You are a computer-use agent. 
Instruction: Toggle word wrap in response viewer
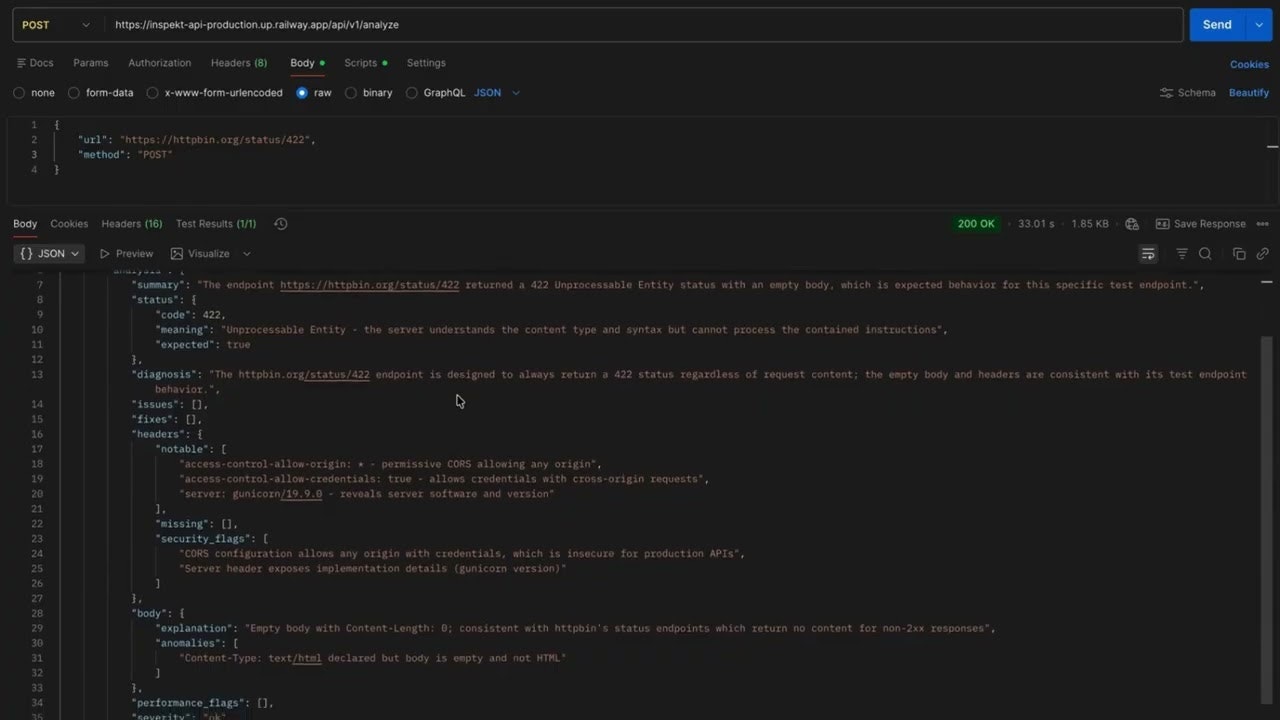(1148, 254)
